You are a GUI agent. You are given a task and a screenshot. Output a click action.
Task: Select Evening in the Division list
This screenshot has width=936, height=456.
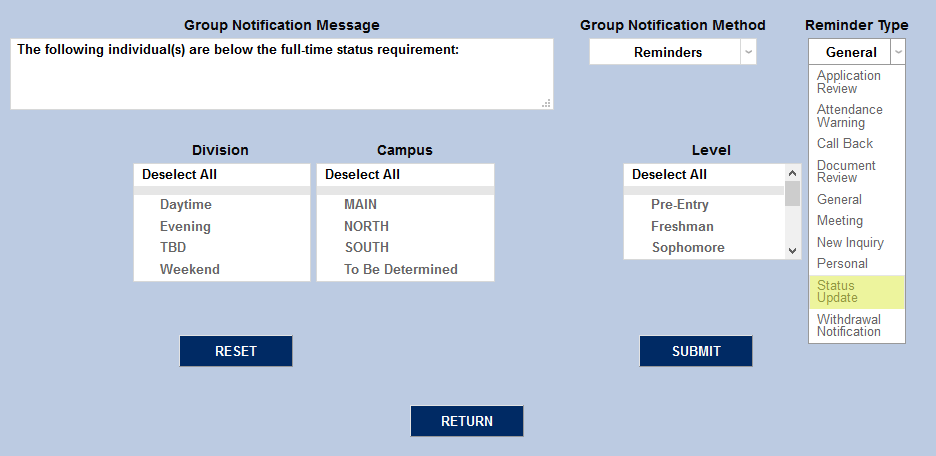tap(186, 226)
